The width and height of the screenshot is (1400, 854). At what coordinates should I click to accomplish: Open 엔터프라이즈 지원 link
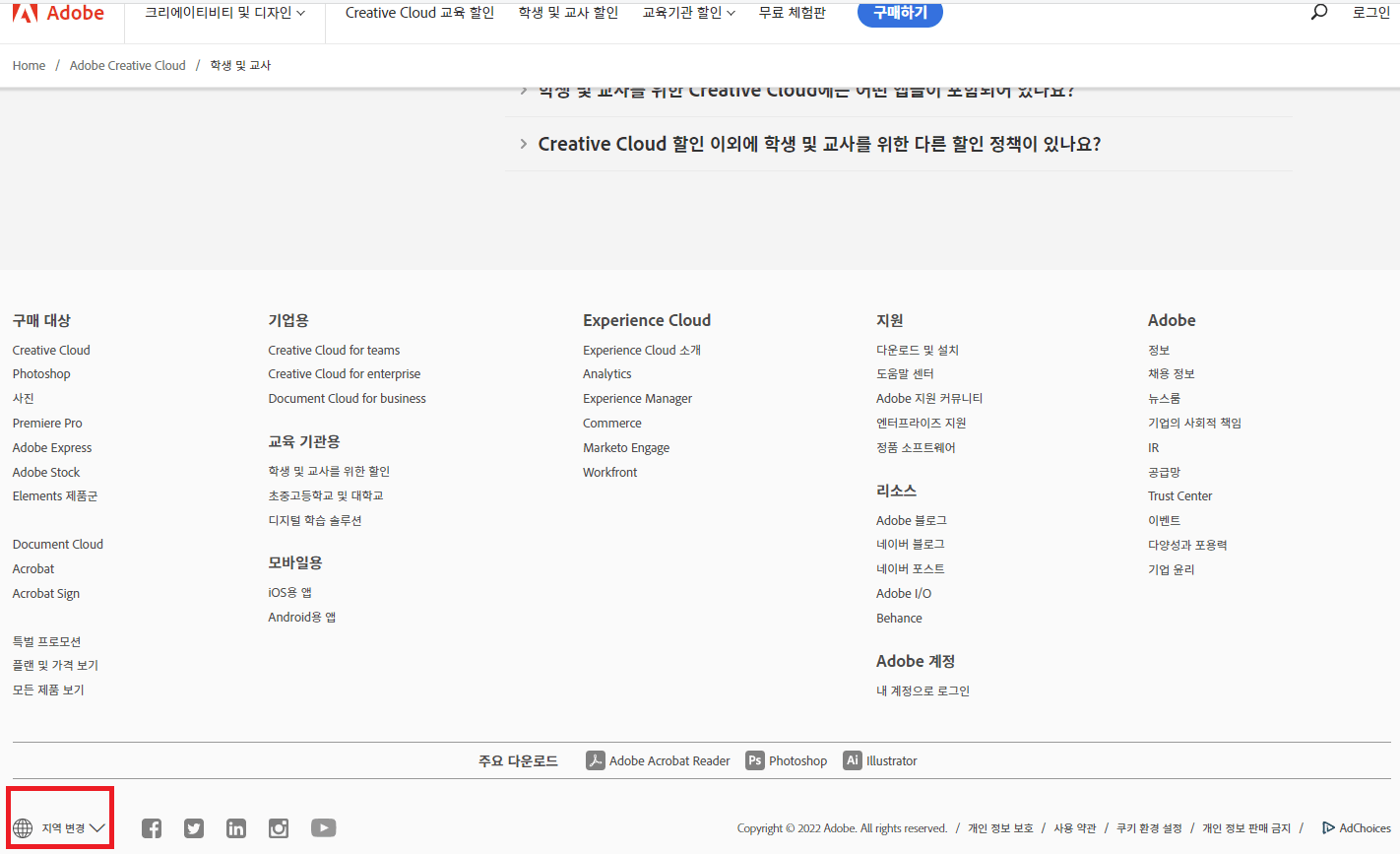922,424
